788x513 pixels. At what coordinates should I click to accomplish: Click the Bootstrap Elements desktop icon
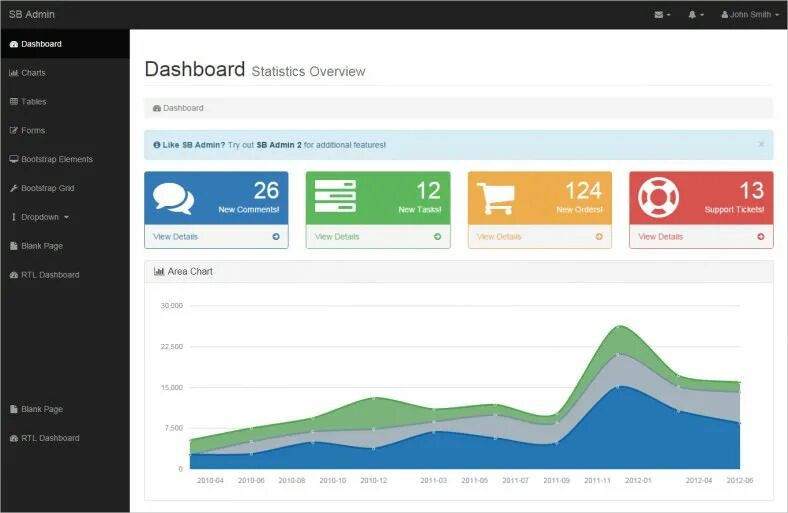tap(14, 159)
